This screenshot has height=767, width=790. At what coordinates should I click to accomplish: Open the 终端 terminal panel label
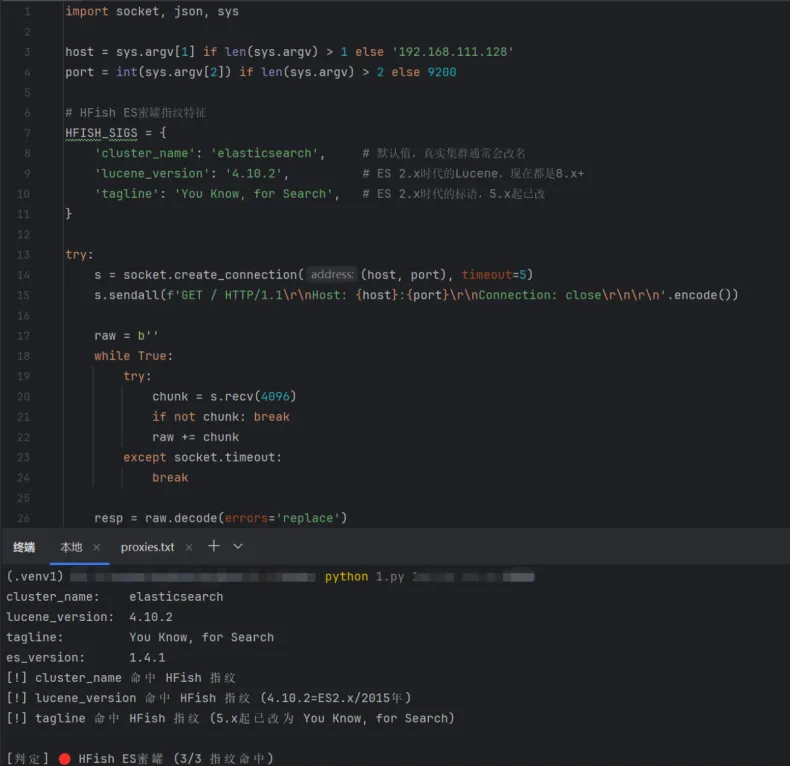pyautogui.click(x=24, y=547)
